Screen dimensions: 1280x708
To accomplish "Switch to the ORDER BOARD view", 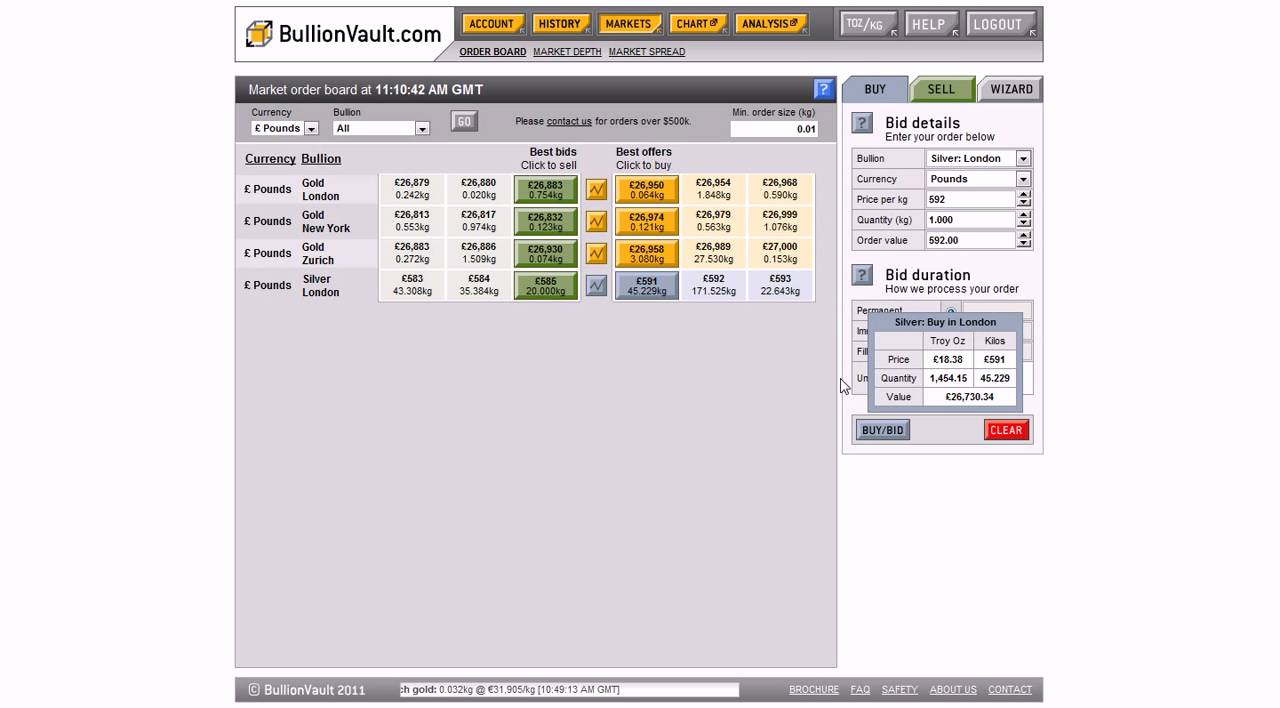I will click(493, 52).
